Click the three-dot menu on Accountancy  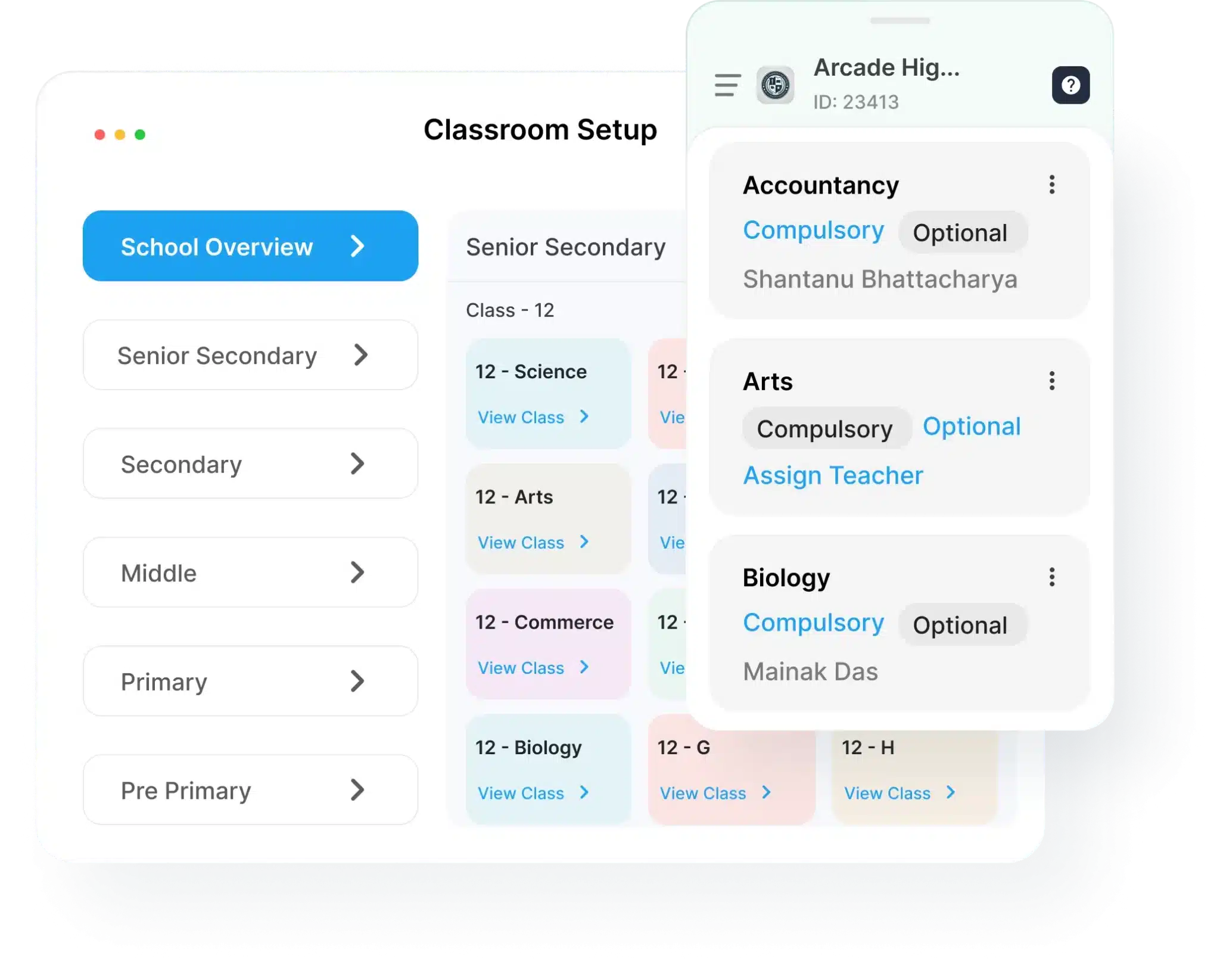[1051, 185]
